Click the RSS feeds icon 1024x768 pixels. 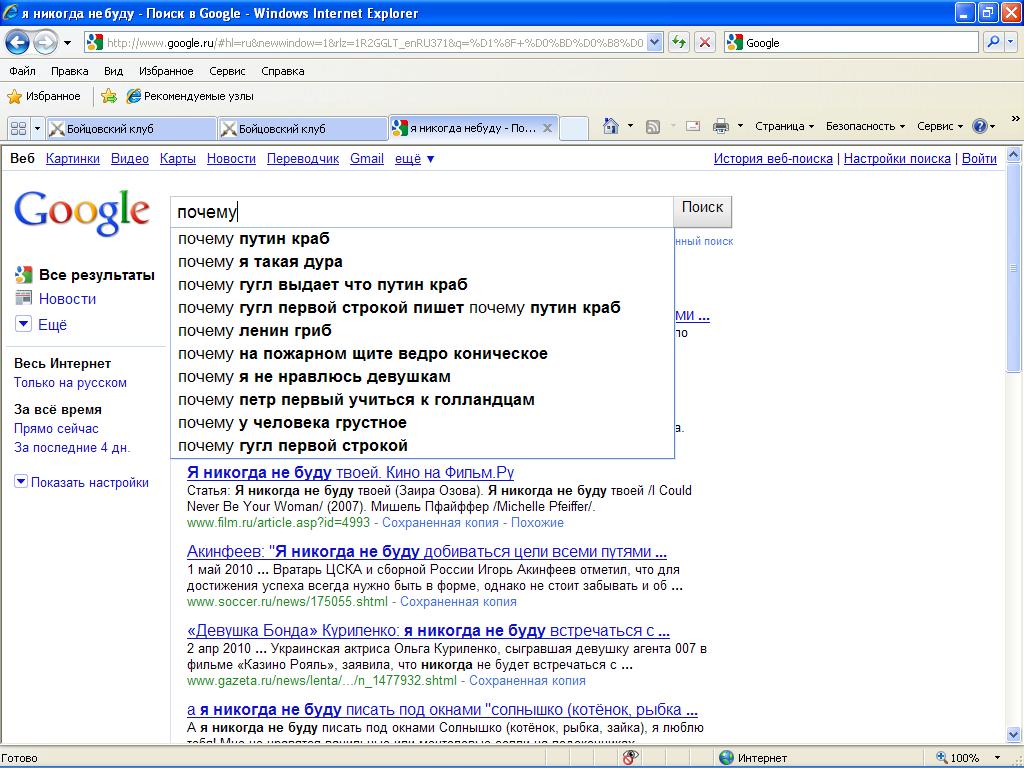pos(652,127)
